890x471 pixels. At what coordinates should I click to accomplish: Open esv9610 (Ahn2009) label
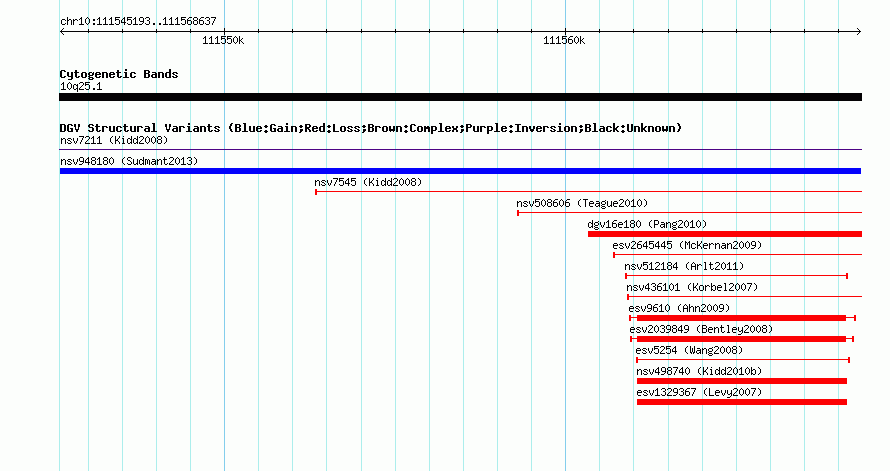coord(679,308)
